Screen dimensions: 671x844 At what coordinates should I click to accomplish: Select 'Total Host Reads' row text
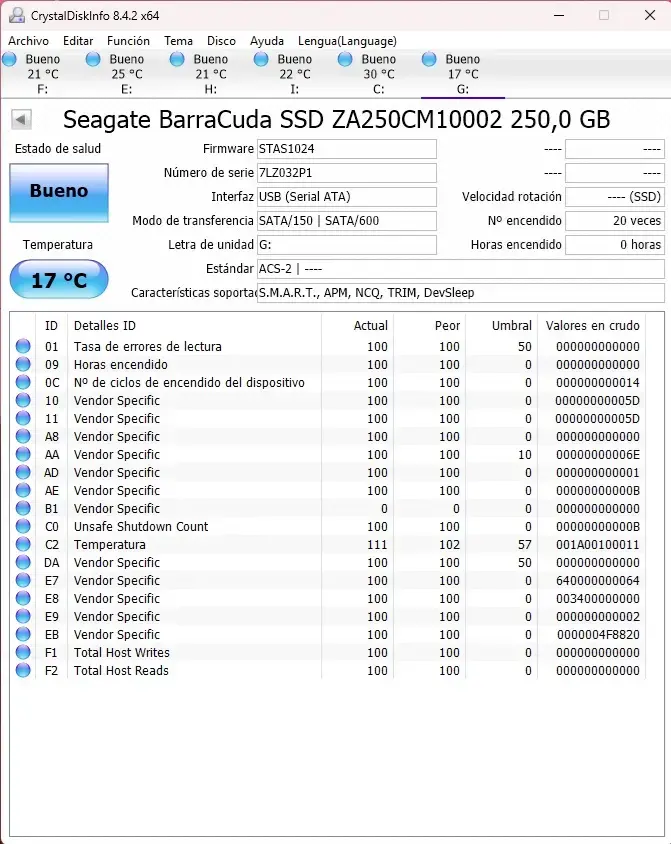tap(121, 671)
